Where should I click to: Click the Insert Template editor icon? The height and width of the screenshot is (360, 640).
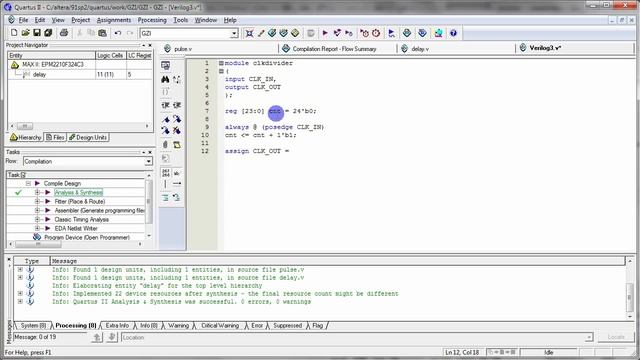click(177, 144)
